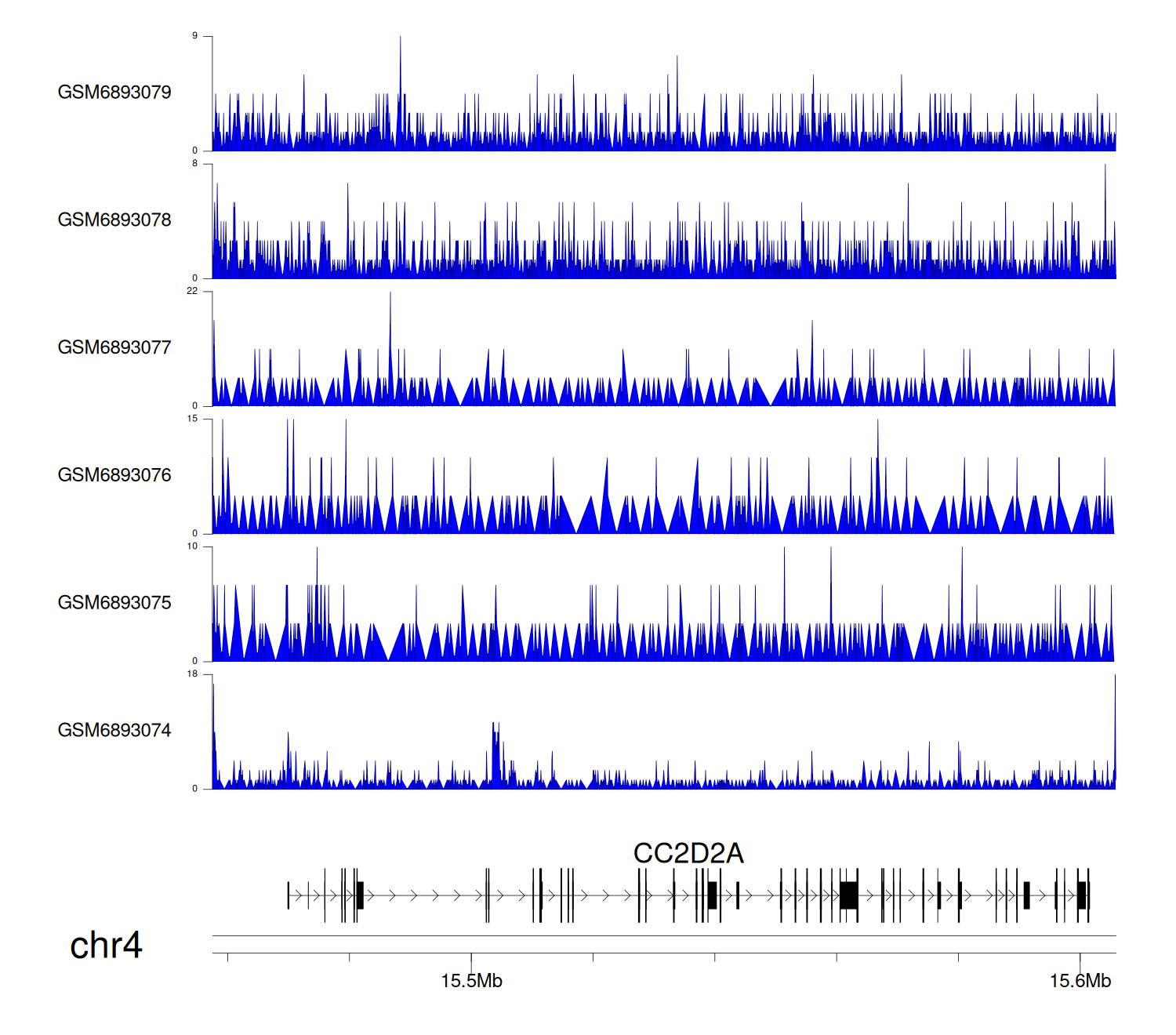Click the y-axis maximum value 9
1176x1035 pixels.
pyautogui.click(x=194, y=36)
